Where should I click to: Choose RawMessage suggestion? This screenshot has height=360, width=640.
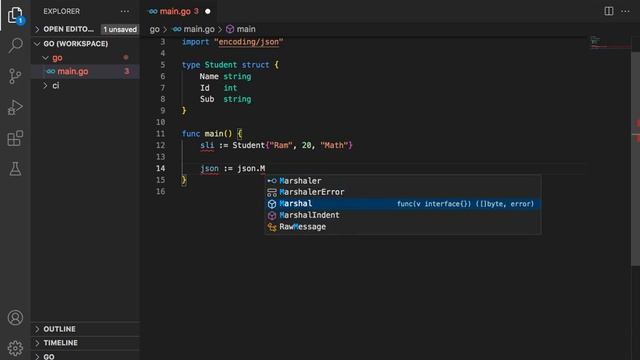pos(403,227)
